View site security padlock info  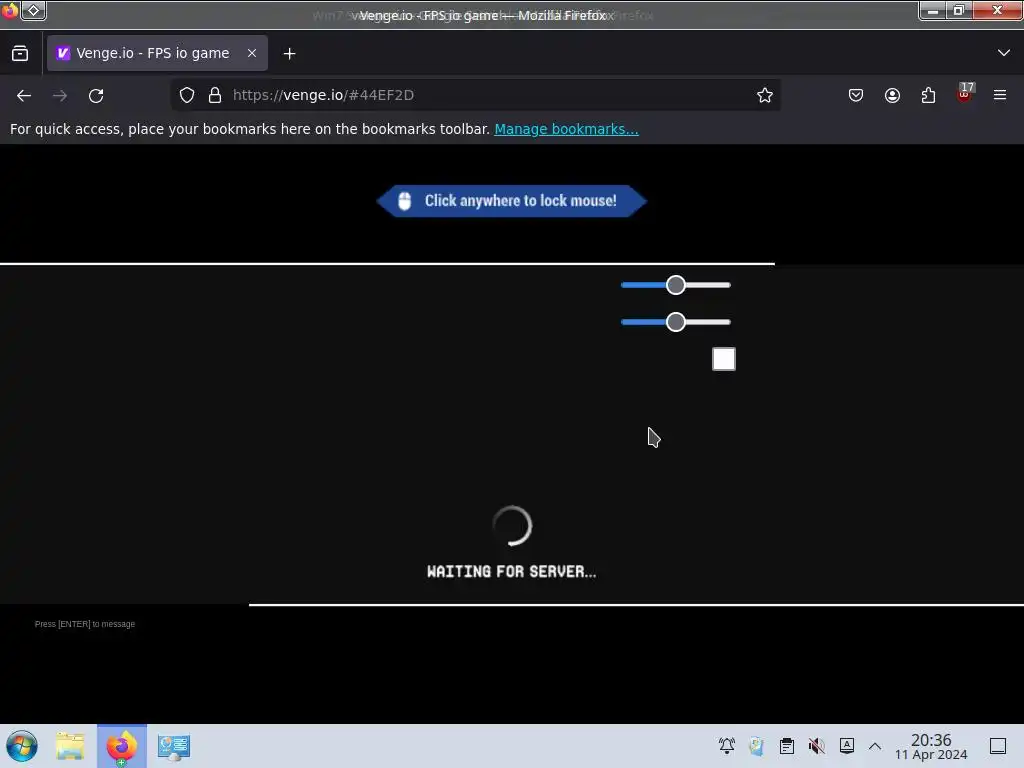coord(215,95)
